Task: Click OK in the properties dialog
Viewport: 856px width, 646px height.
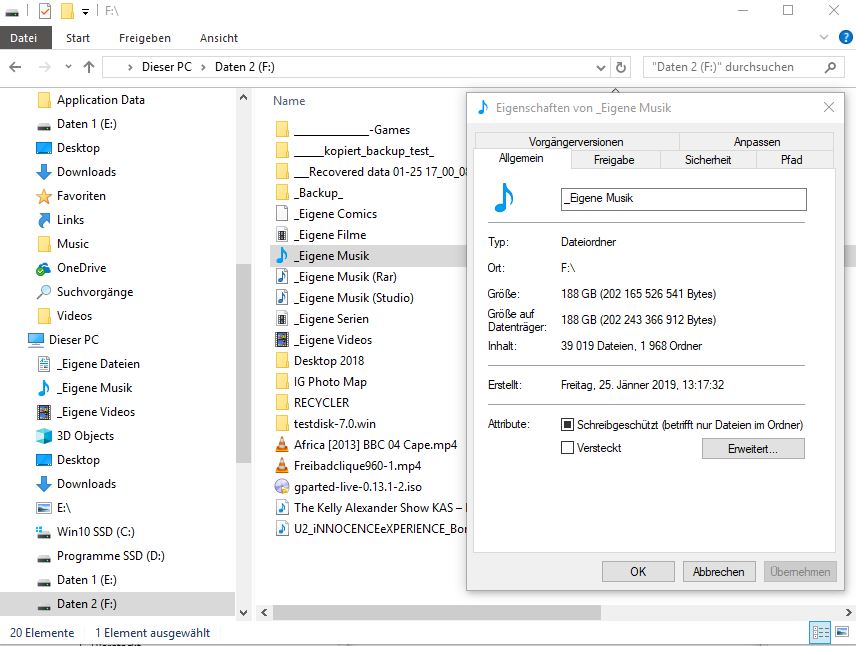Action: point(638,572)
